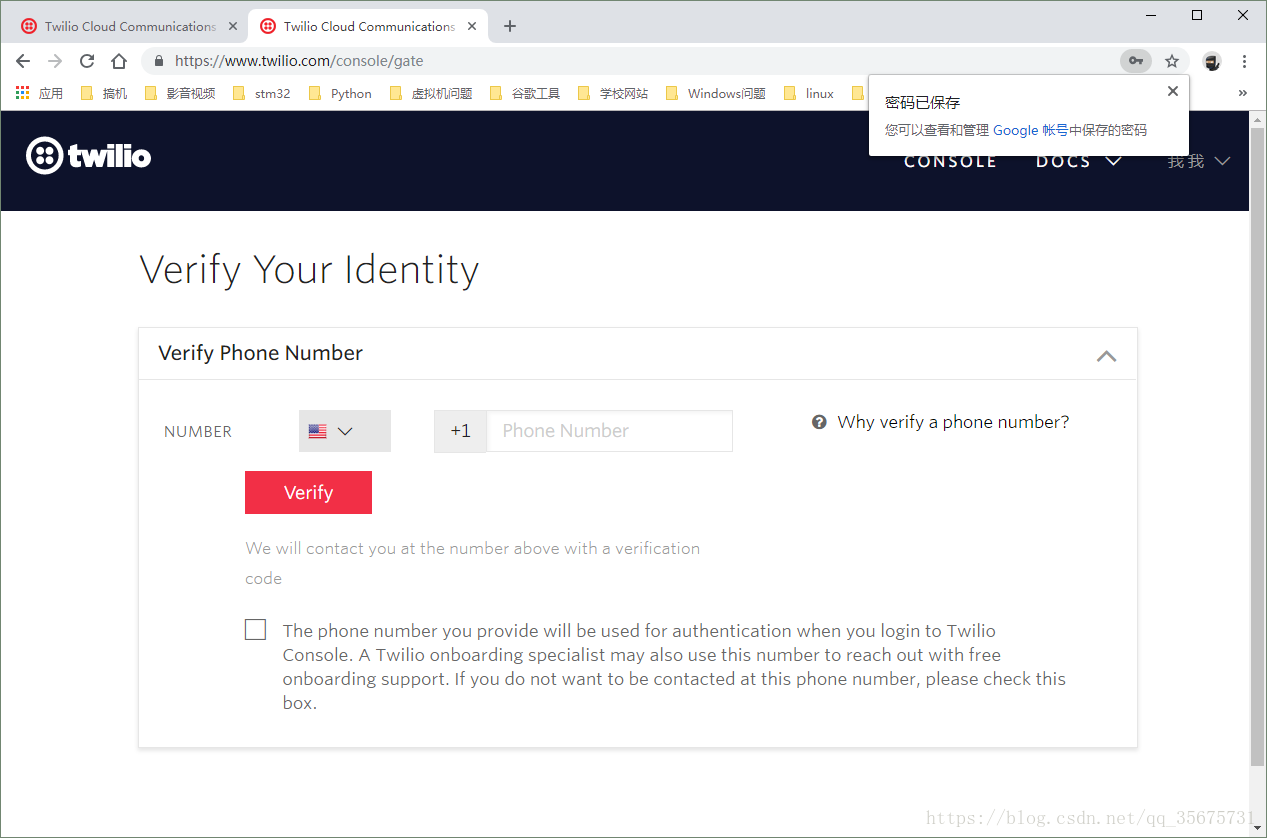Open the 影音视频 bookmark folder
This screenshot has height=838, width=1267.
180,93
